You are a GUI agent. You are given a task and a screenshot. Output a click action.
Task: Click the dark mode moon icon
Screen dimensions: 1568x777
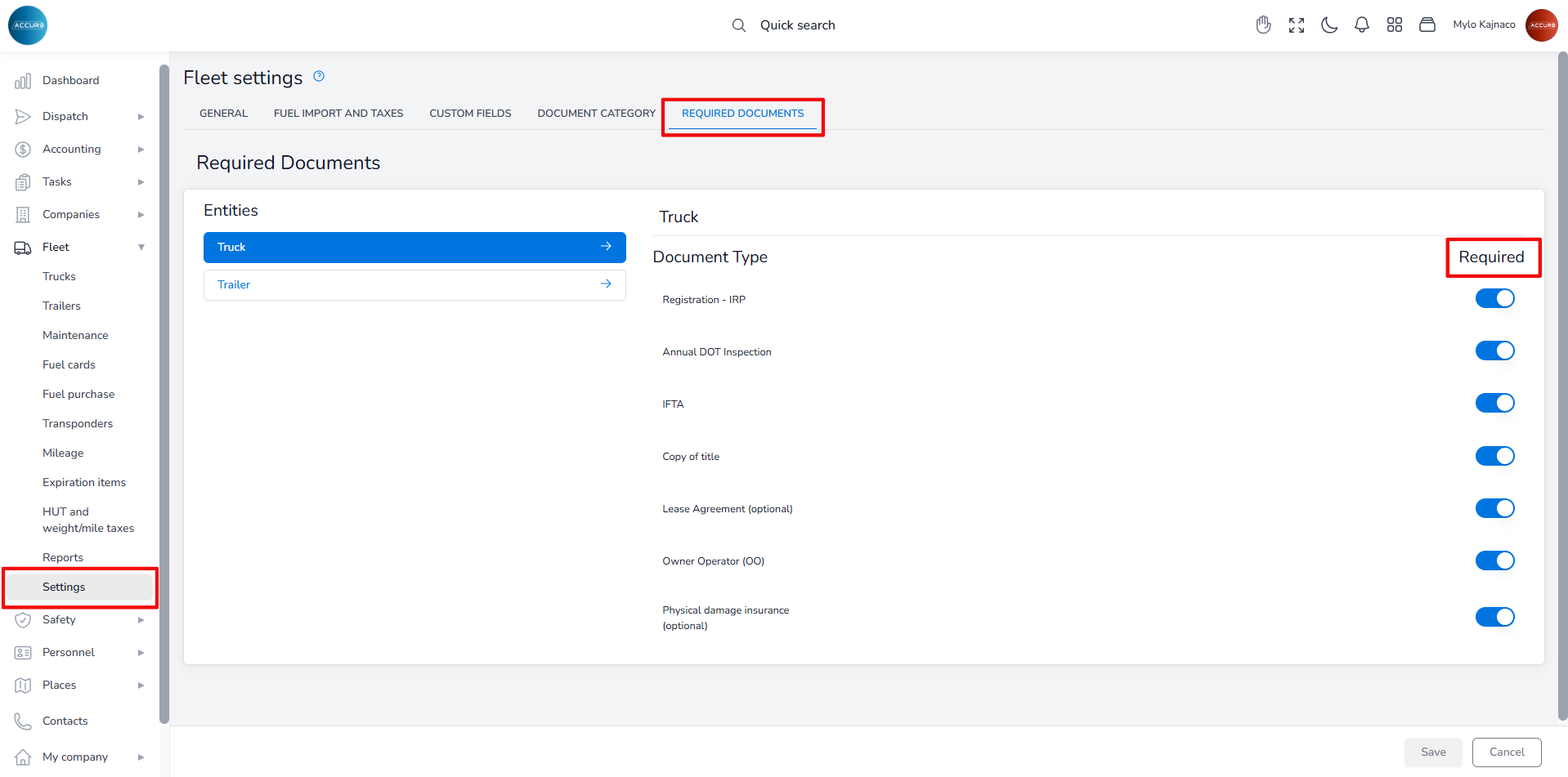point(1329,25)
